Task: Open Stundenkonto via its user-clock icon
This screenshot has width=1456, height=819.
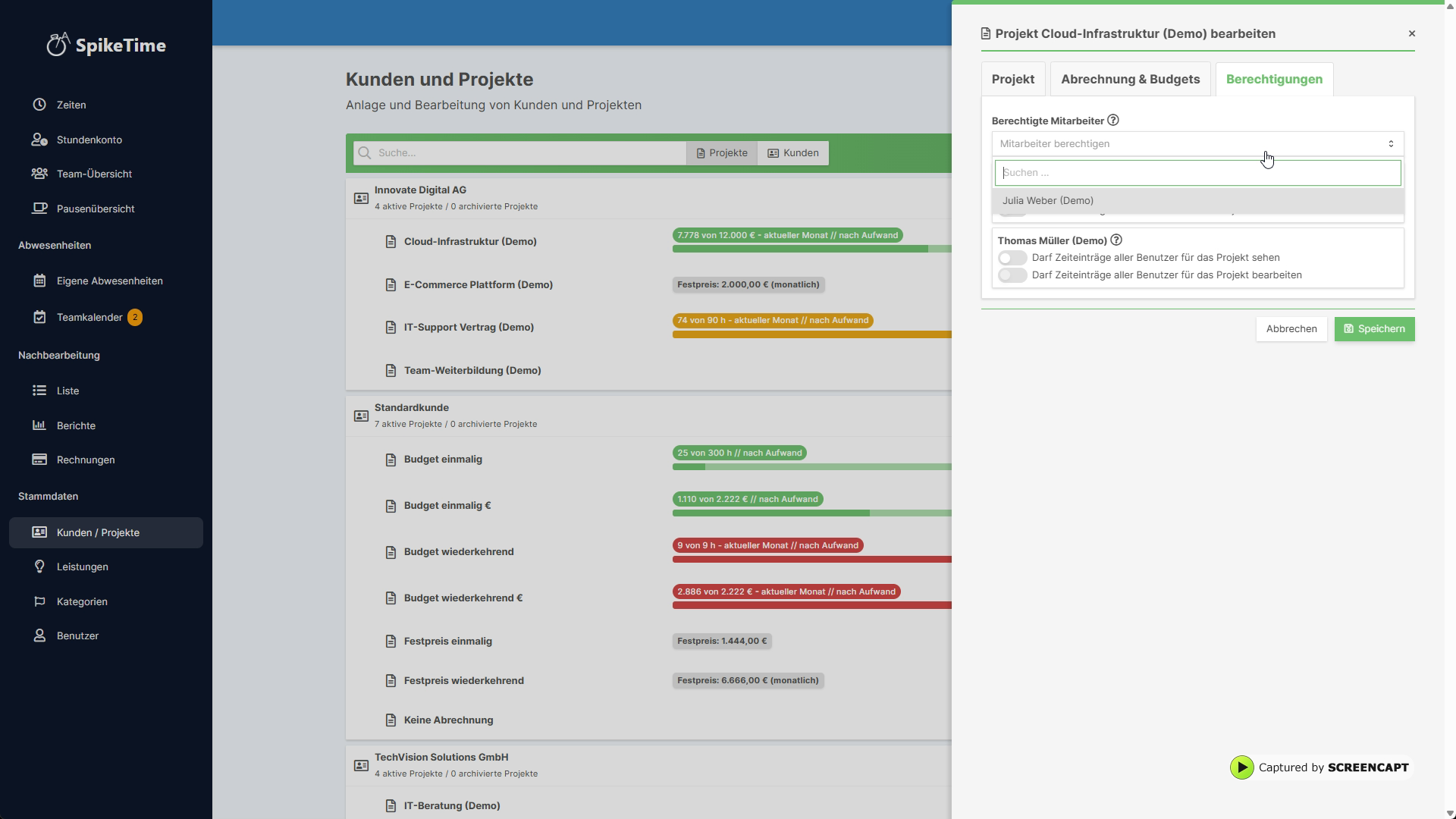Action: (x=39, y=140)
